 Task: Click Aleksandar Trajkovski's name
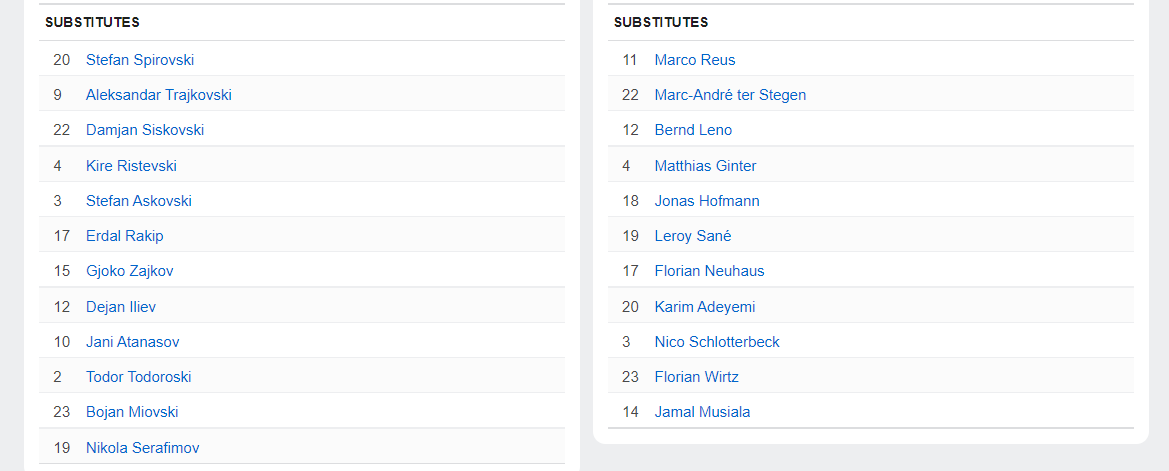pos(159,95)
